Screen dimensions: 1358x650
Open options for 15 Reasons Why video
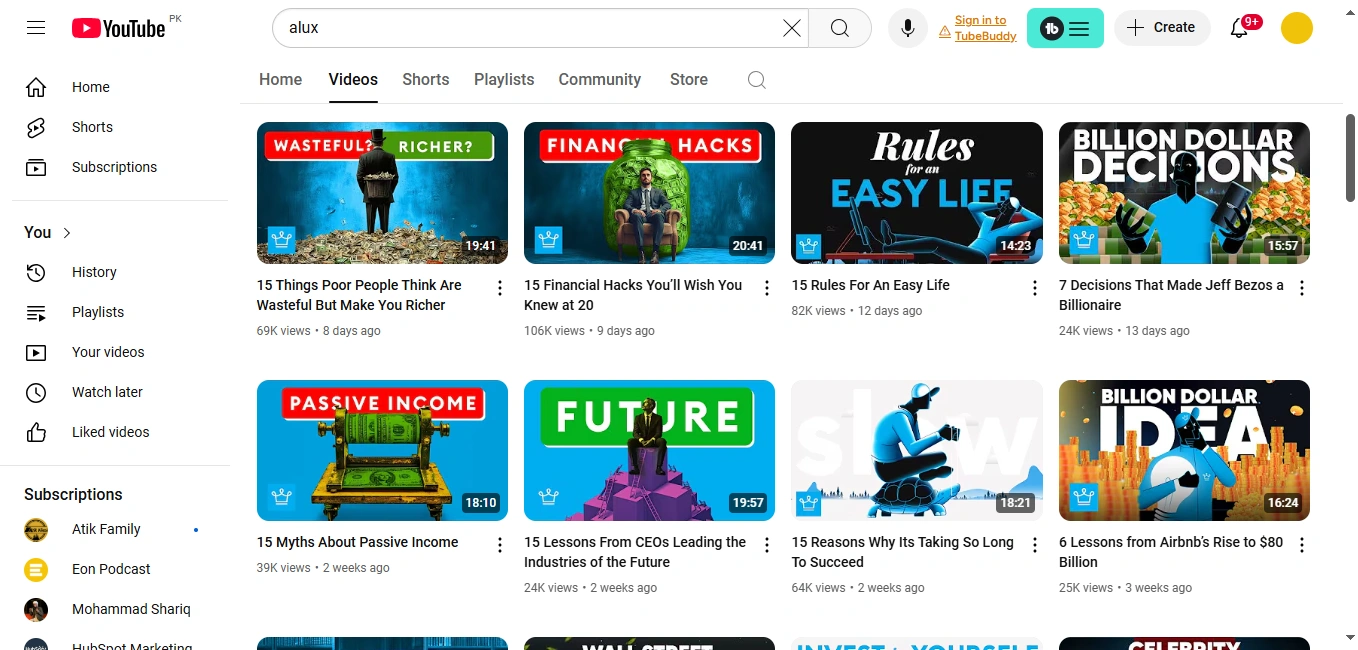pyautogui.click(x=1035, y=545)
